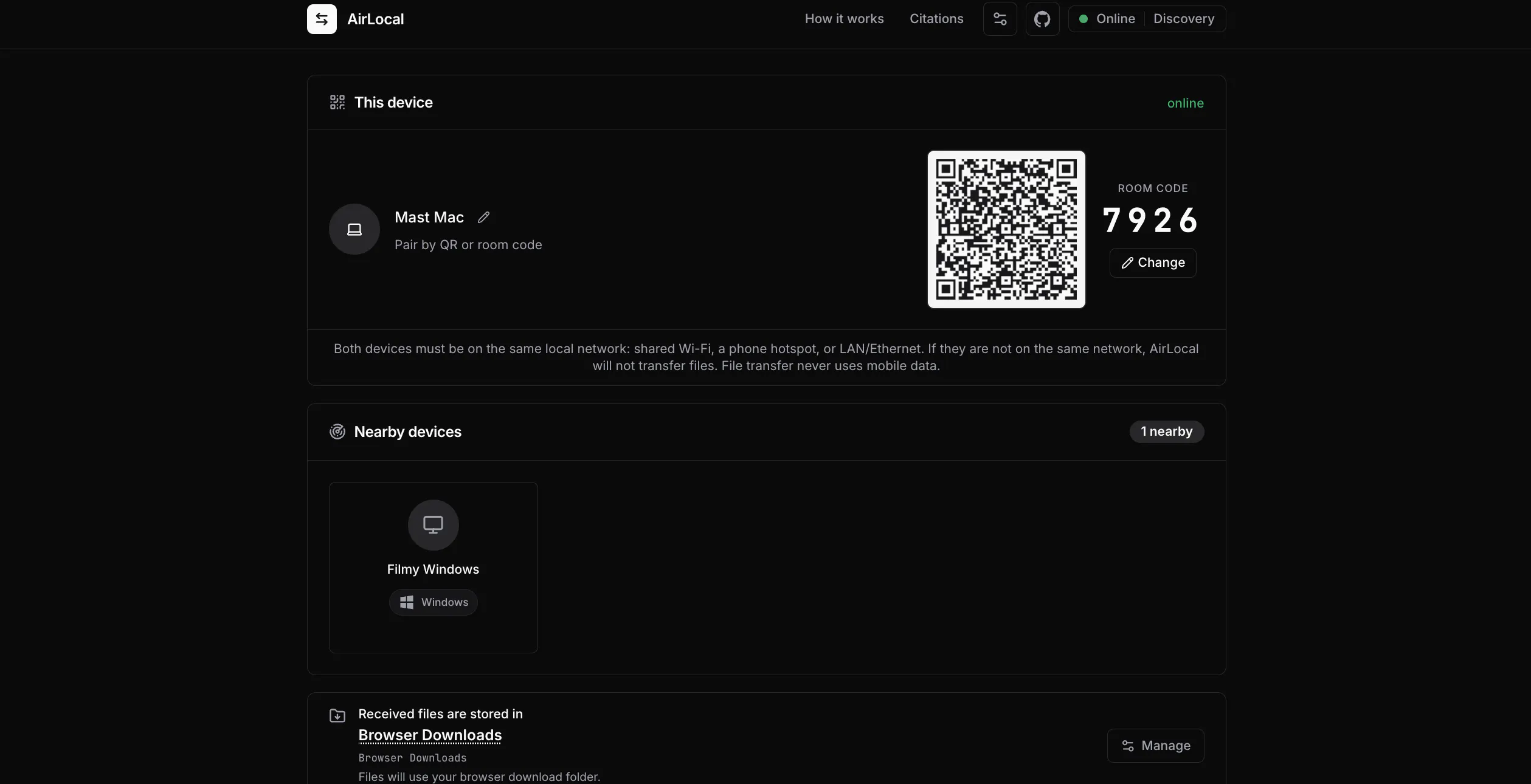
Task: Select the Filmy Windows monitor icon
Action: [434, 525]
